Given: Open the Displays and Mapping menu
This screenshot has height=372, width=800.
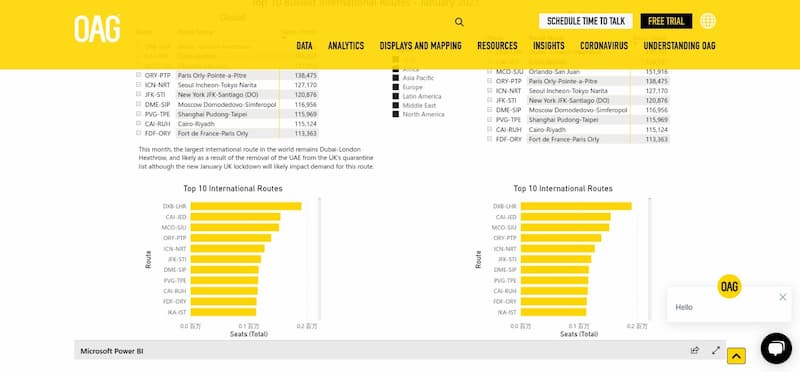Looking at the screenshot, I should pos(420,46).
